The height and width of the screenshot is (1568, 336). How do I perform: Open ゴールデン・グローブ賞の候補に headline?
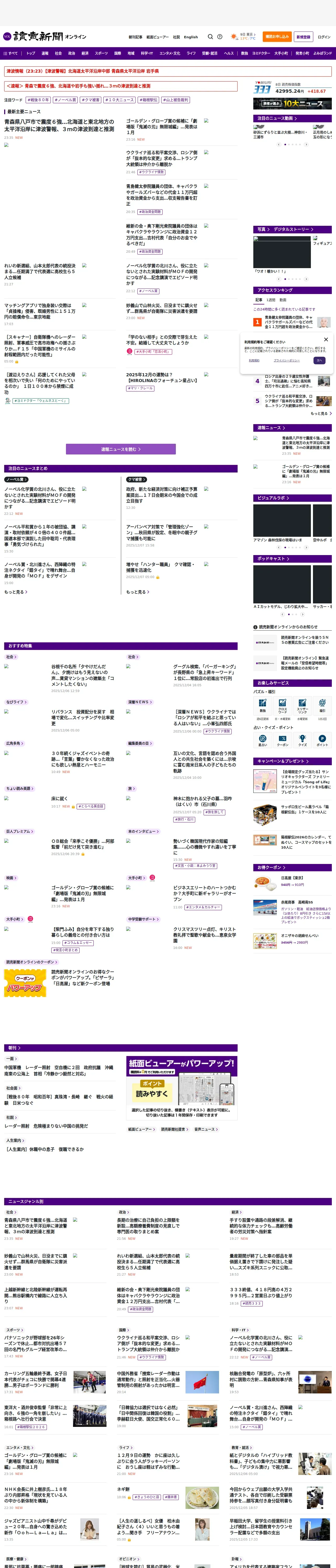(x=162, y=126)
